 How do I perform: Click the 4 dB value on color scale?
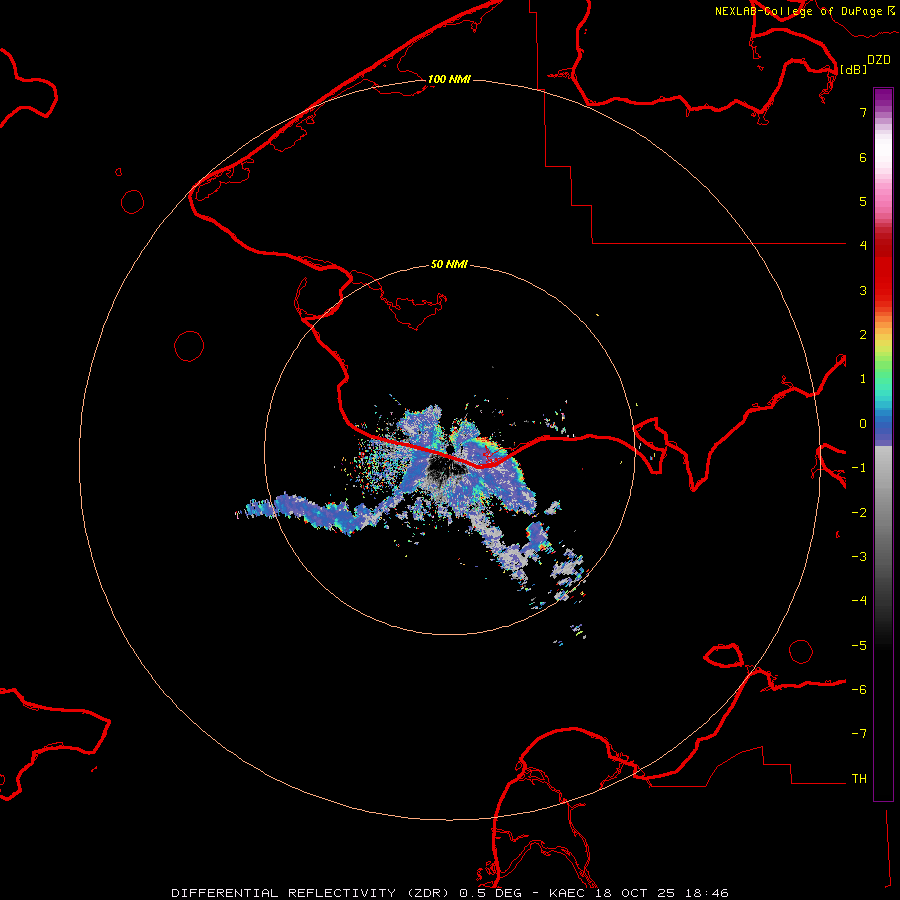coord(863,245)
